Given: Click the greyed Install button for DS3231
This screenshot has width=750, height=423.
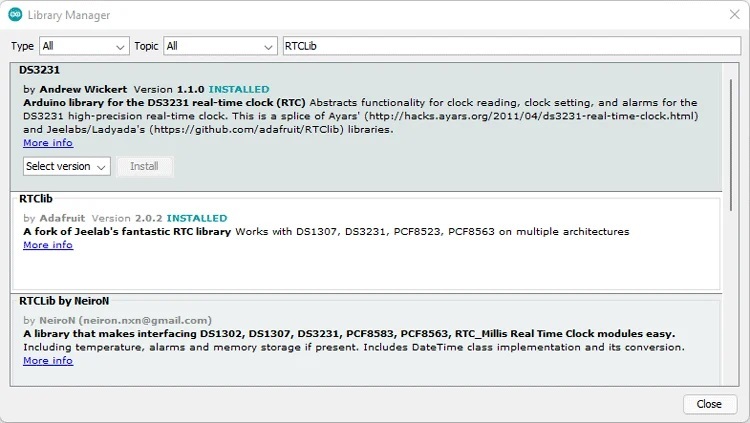Looking at the screenshot, I should point(144,166).
